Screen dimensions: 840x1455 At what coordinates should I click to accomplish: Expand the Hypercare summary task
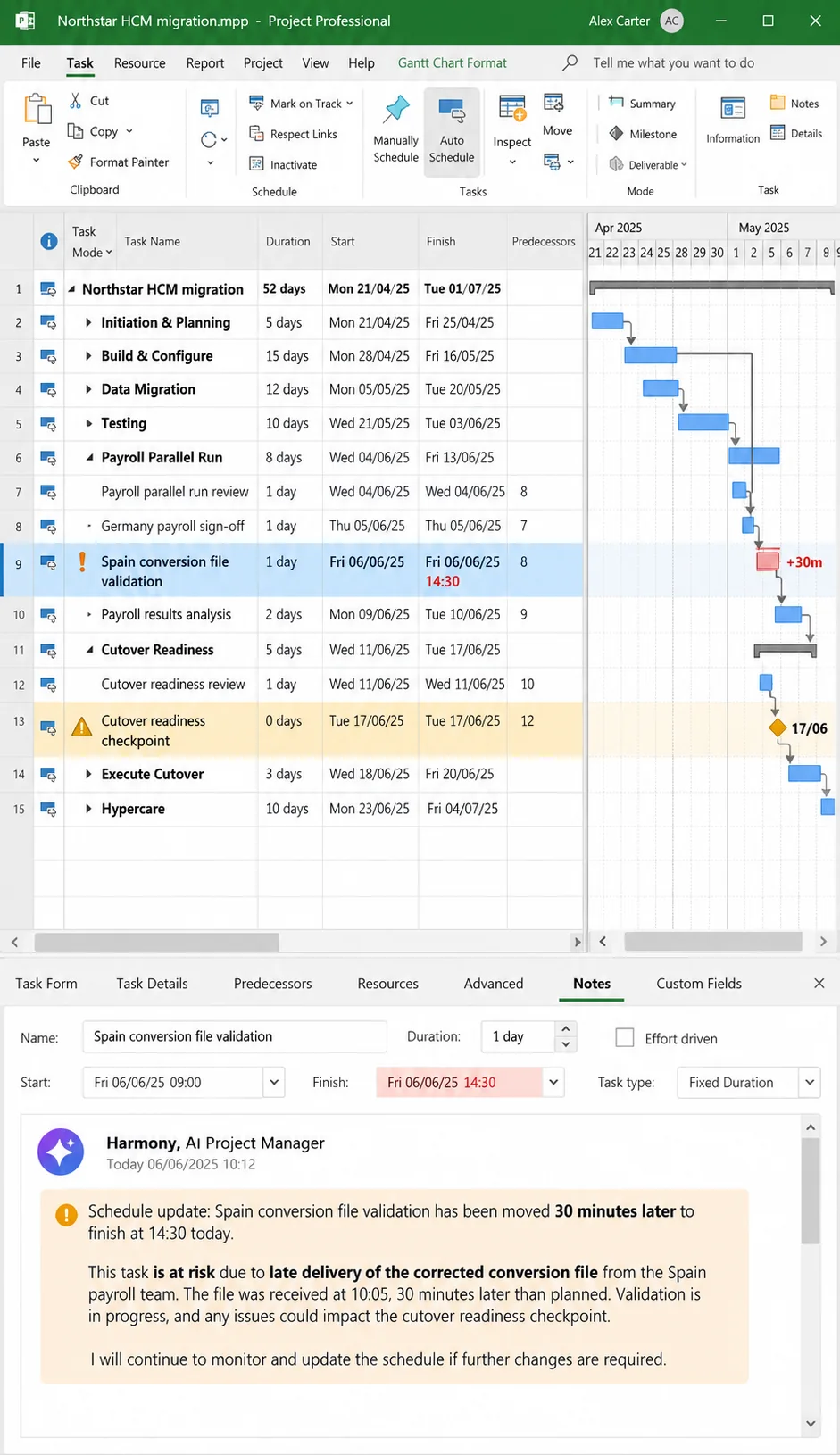click(88, 809)
